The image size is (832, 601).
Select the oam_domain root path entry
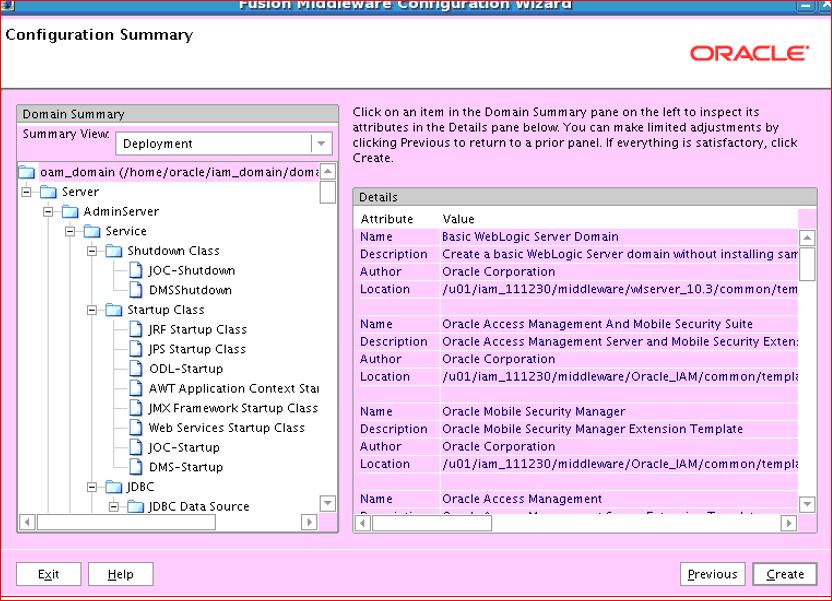[x=179, y=172]
